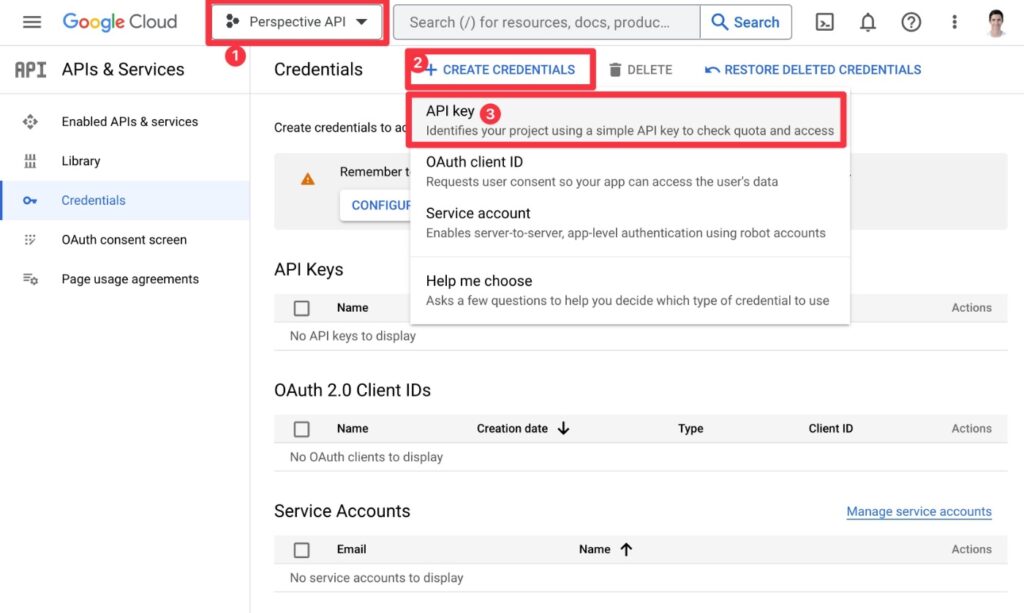Click the Service Accounts Email column header

(351, 549)
